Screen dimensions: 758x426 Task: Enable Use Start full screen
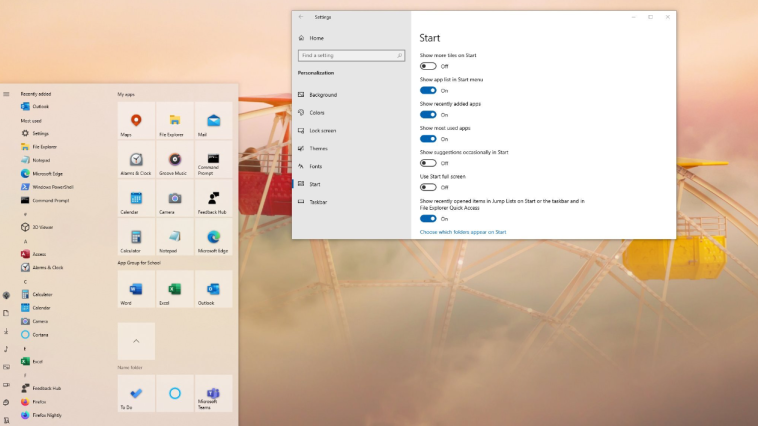428,187
